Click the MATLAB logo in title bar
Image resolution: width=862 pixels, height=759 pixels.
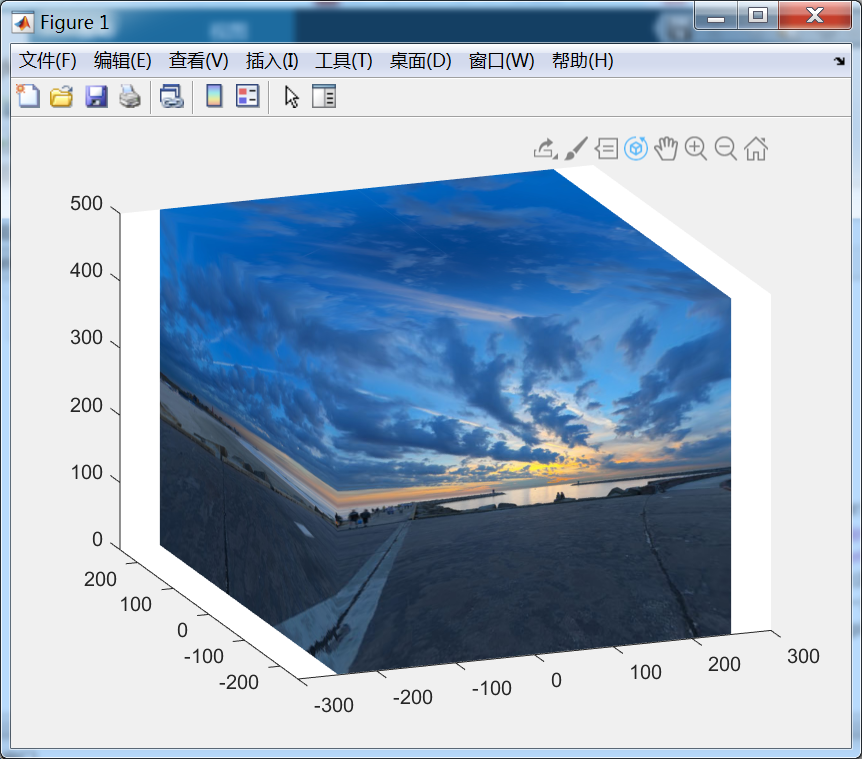(x=23, y=23)
